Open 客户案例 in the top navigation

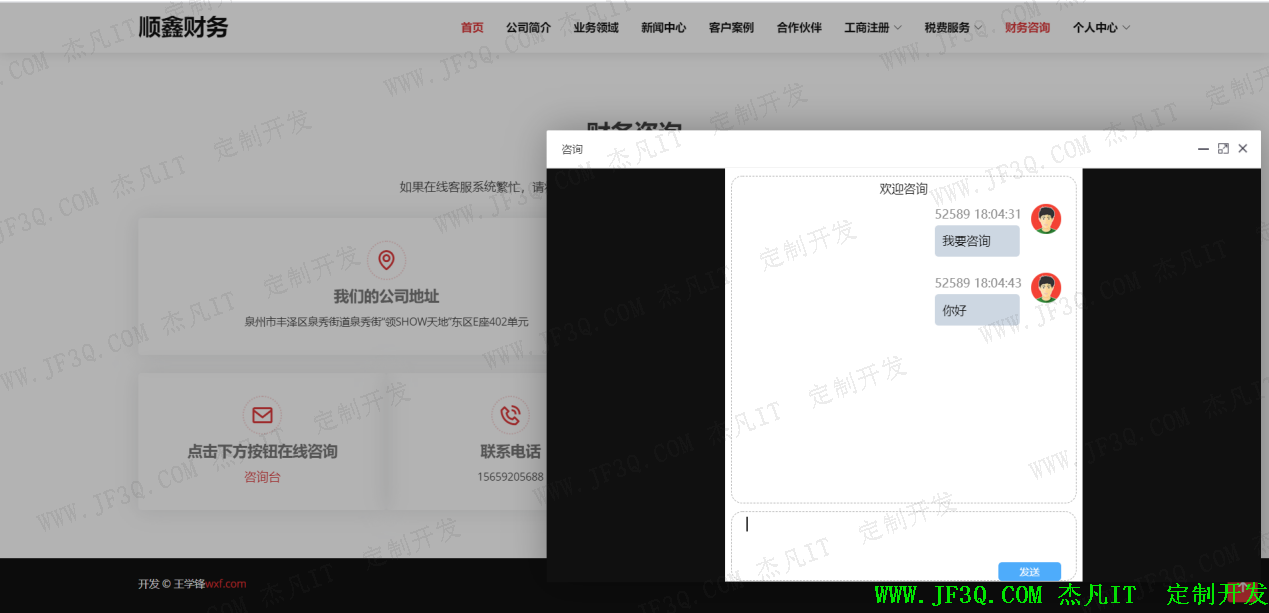[731, 28]
